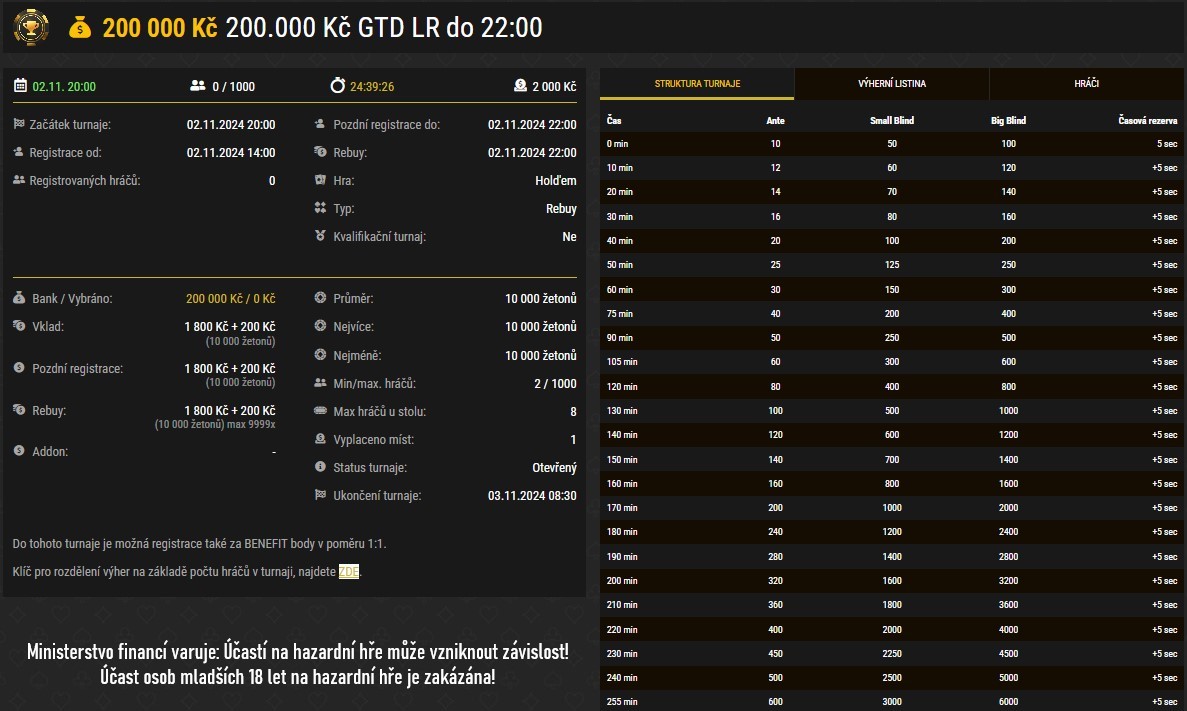This screenshot has width=1187, height=711.
Task: Click the Big Blind column header
Action: pos(1008,120)
